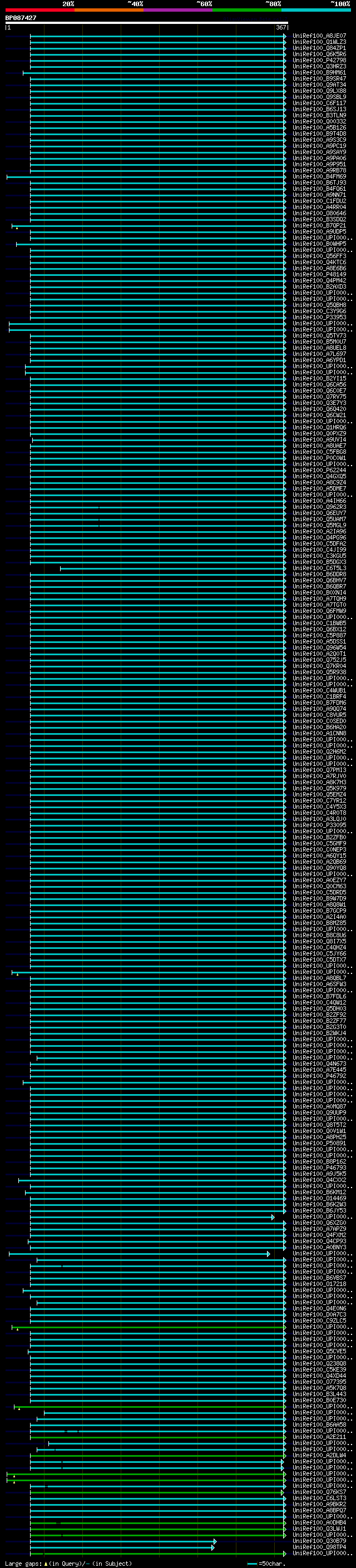Select label UniRef100_A9PC19
The width and height of the screenshot is (356, 1568).
coord(319,146)
